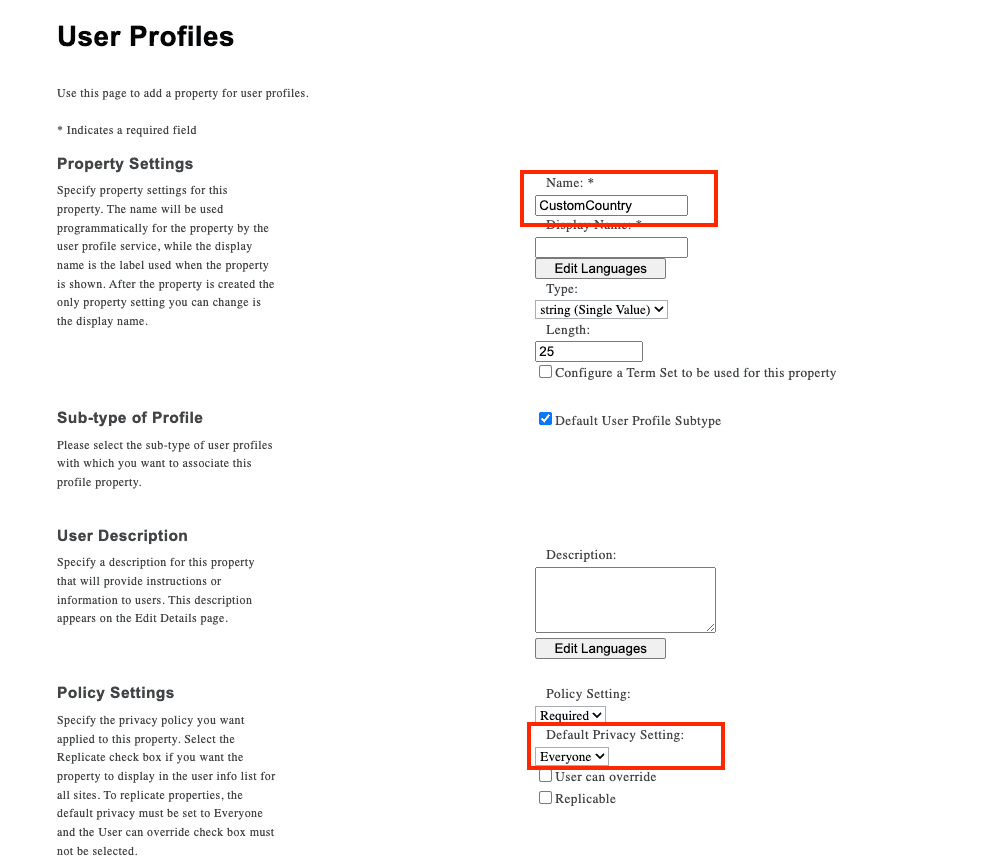Click the Name field containing CustomCountry
Image resolution: width=982 pixels, height=860 pixels.
tap(611, 206)
